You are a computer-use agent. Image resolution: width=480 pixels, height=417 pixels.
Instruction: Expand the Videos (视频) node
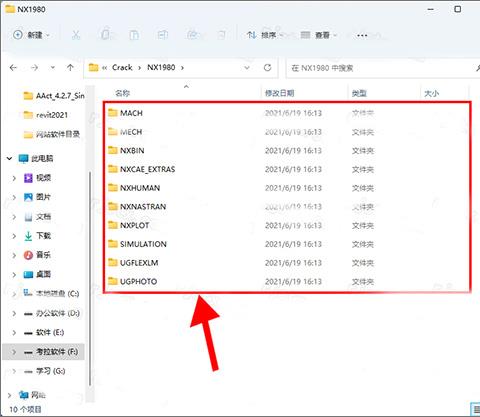(14, 178)
